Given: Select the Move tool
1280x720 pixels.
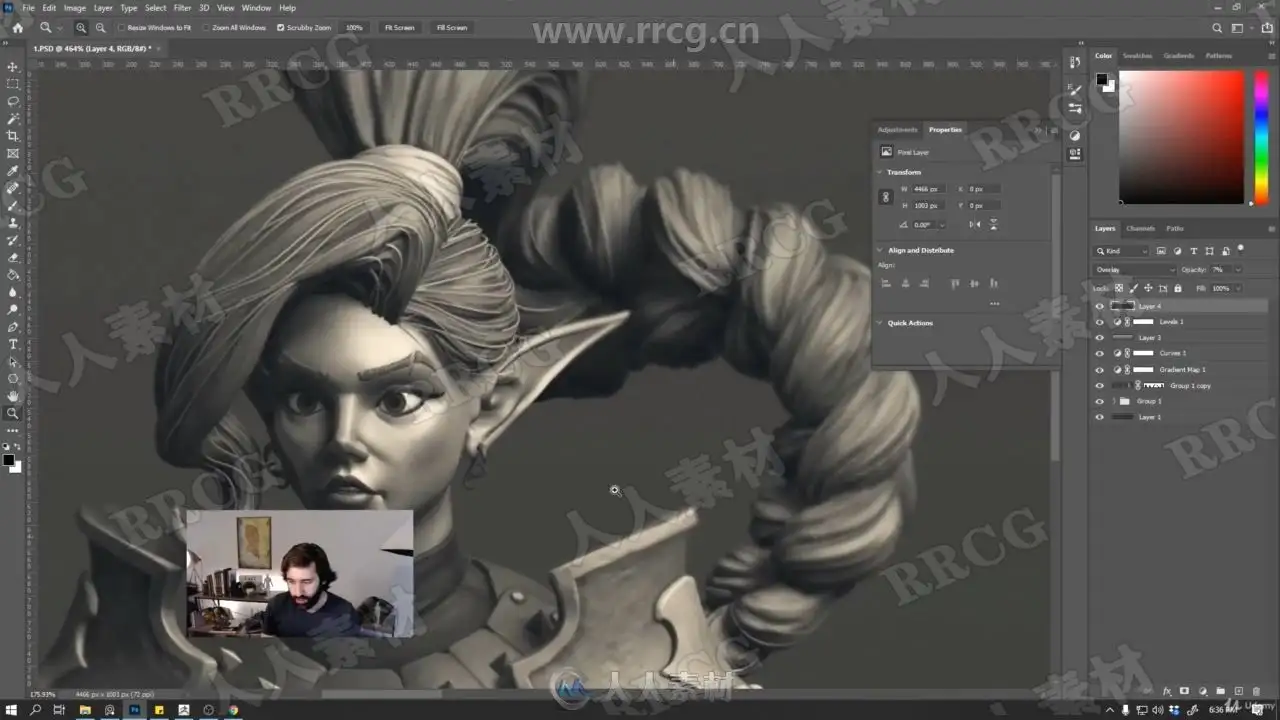Looking at the screenshot, I should (x=13, y=67).
